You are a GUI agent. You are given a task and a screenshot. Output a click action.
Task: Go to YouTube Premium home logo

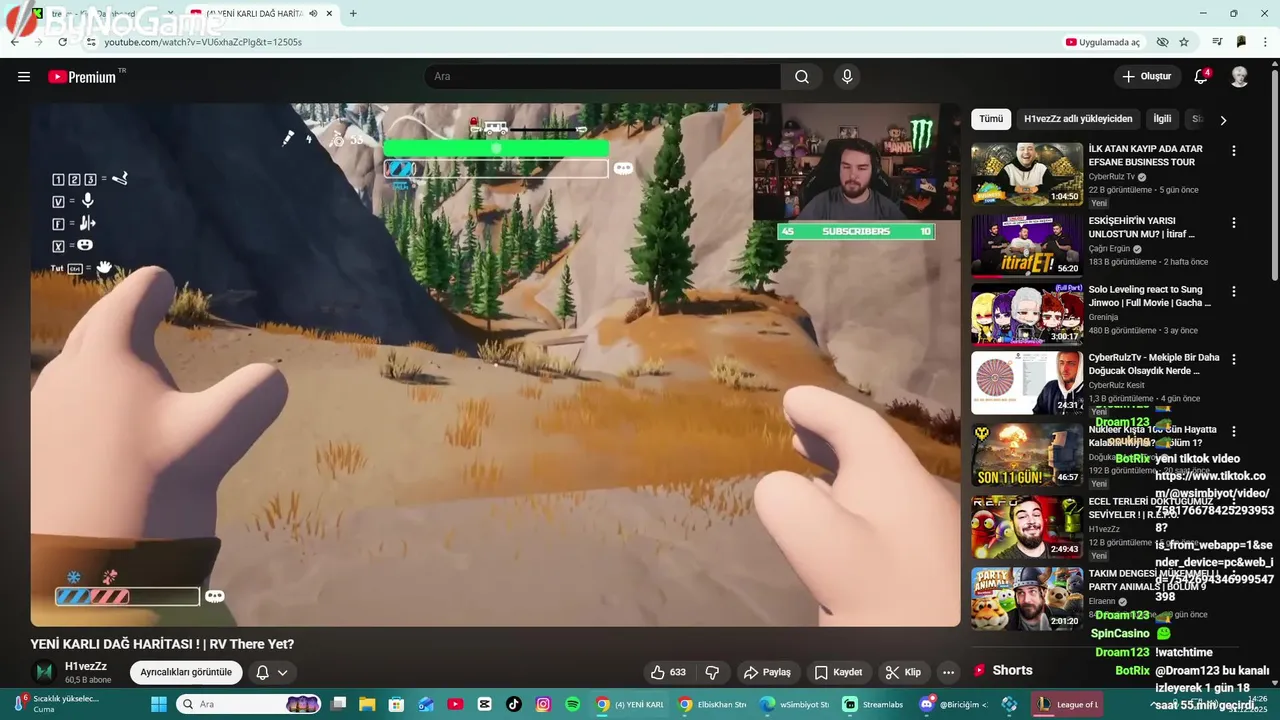82,77
